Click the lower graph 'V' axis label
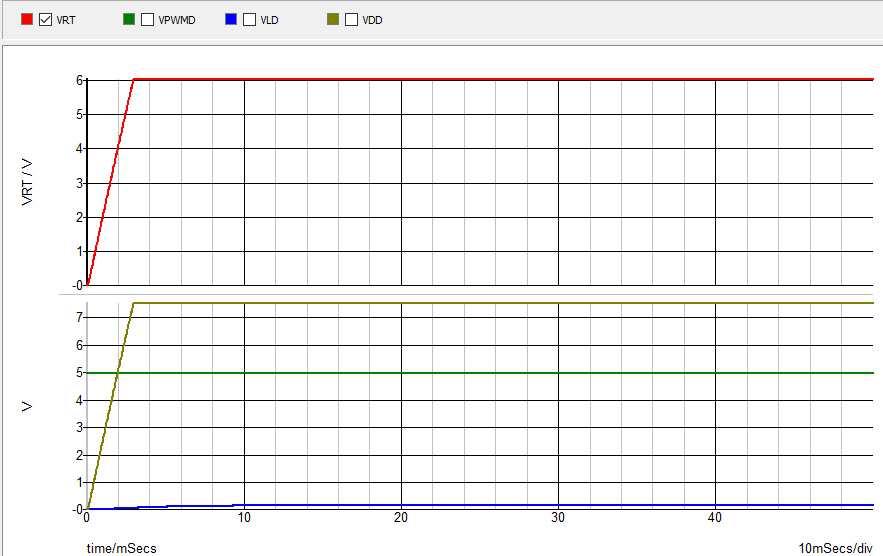 (x=27, y=406)
